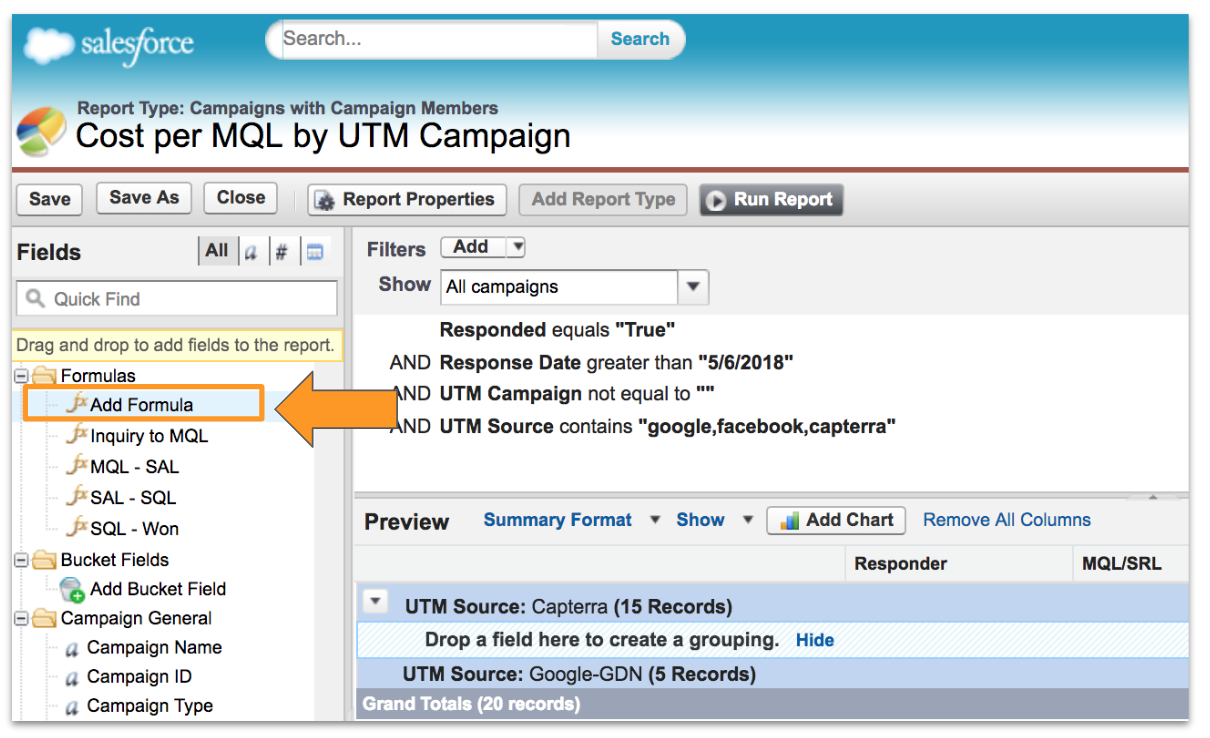This screenshot has width=1210, height=738.
Task: Select the Campaign Name field
Action: coord(154,648)
